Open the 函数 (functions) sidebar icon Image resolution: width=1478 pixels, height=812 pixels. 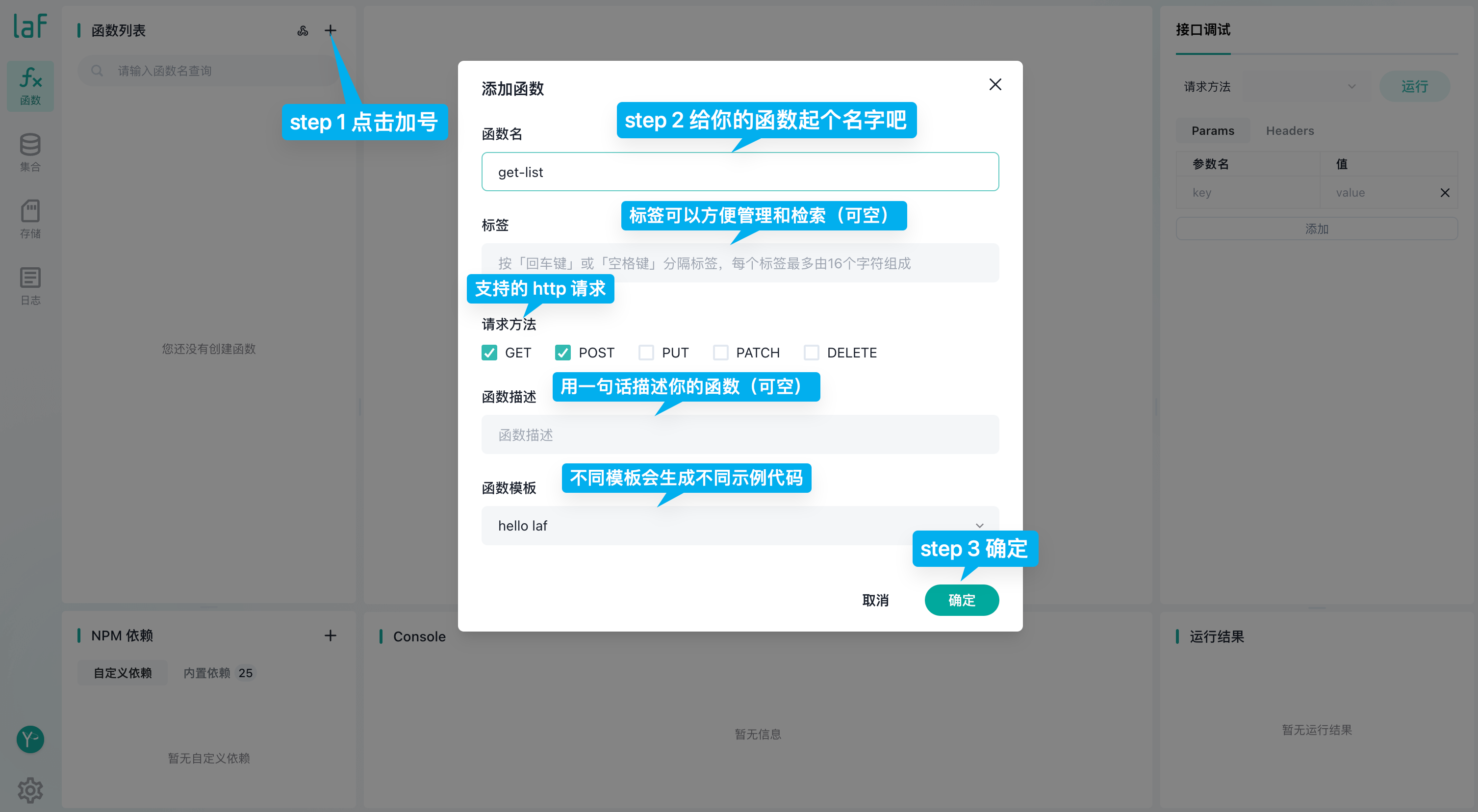pos(30,86)
